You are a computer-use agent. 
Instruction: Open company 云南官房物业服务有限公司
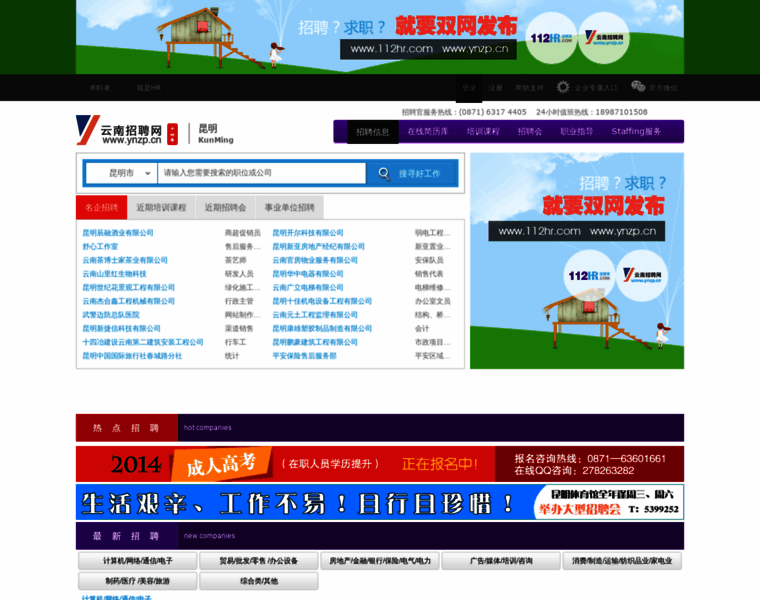pos(315,260)
